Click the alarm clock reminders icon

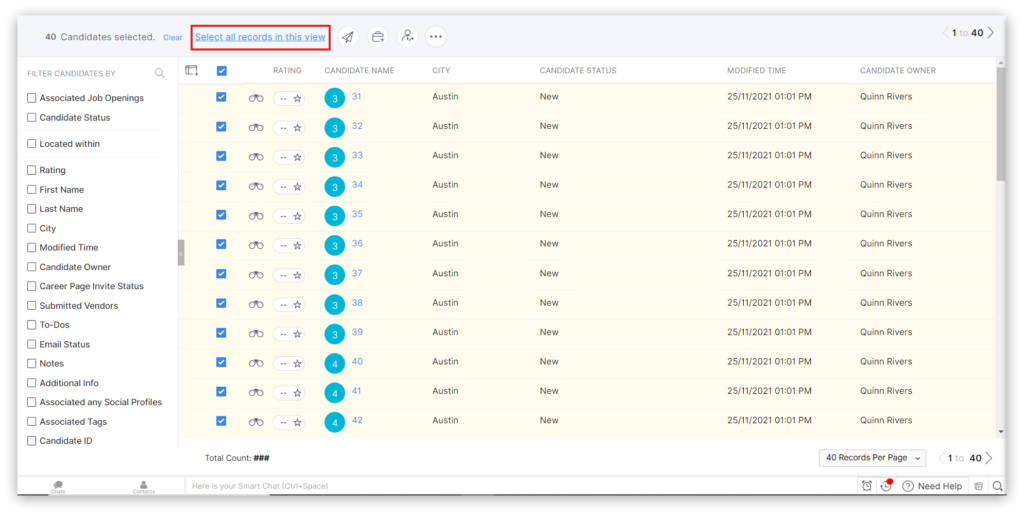pos(866,486)
